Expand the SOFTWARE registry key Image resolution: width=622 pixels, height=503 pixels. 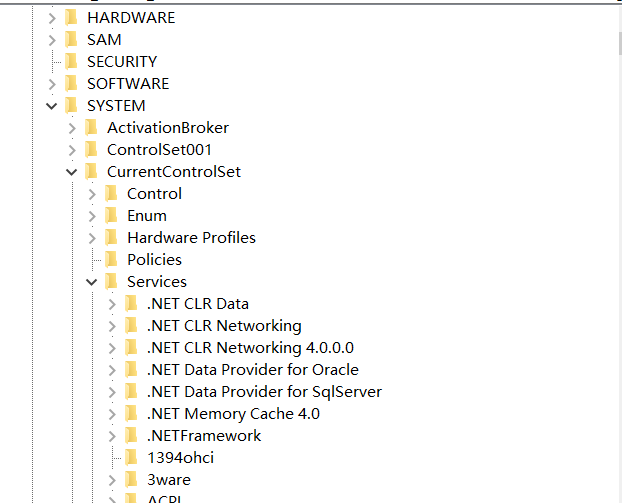point(52,84)
